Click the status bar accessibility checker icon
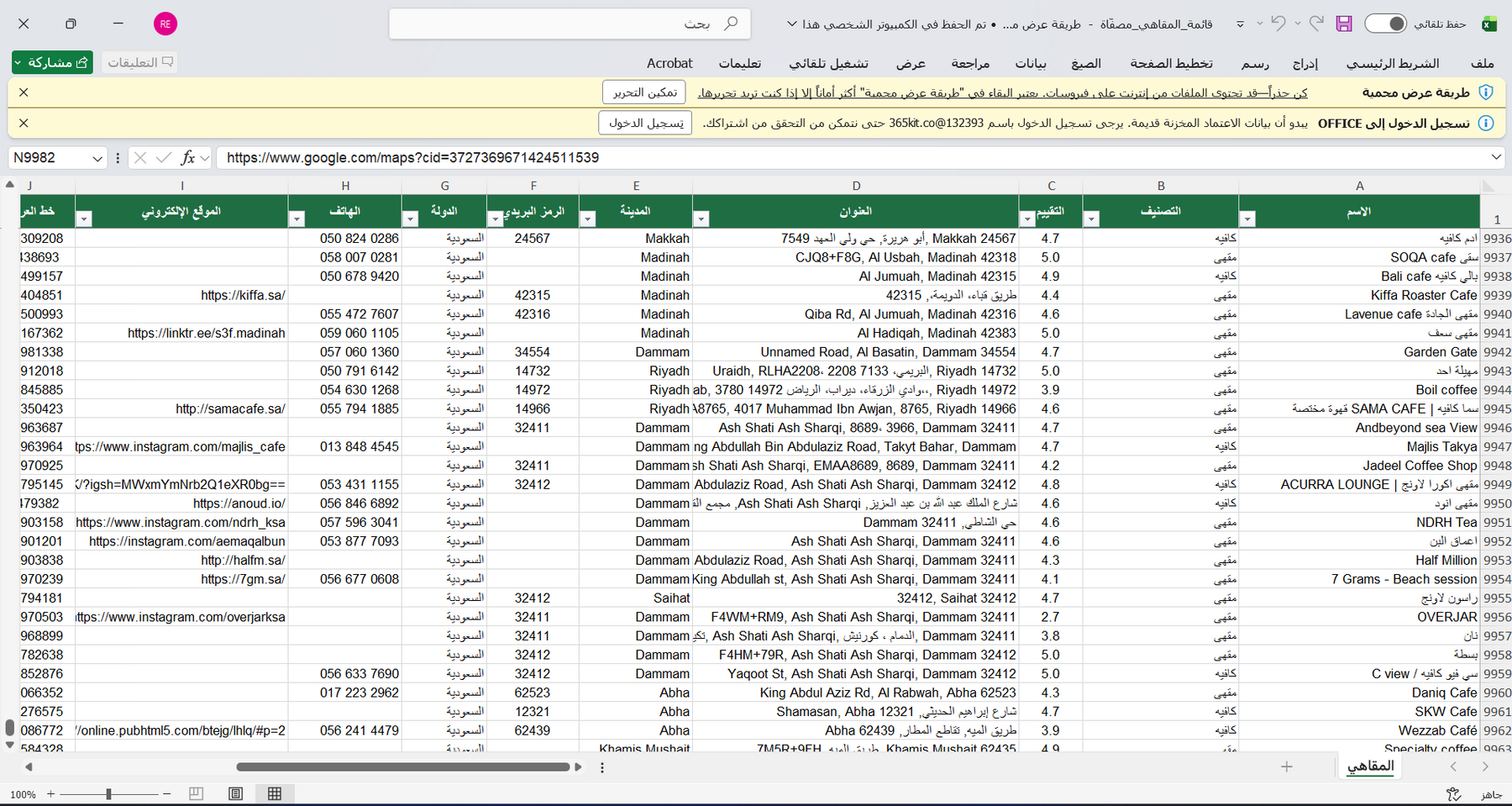This screenshot has height=806, width=1512. (x=1453, y=793)
